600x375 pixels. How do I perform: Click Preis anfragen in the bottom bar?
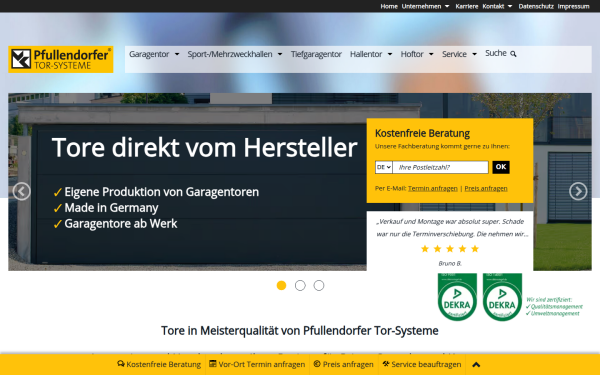click(343, 364)
